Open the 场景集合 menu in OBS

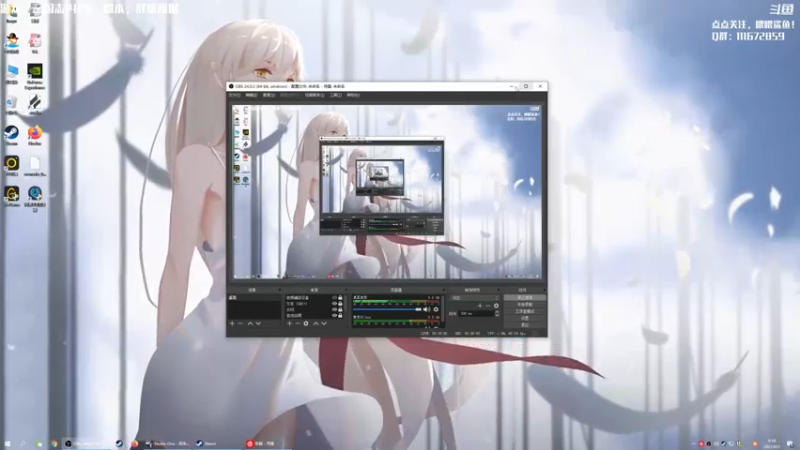pyautogui.click(x=314, y=95)
